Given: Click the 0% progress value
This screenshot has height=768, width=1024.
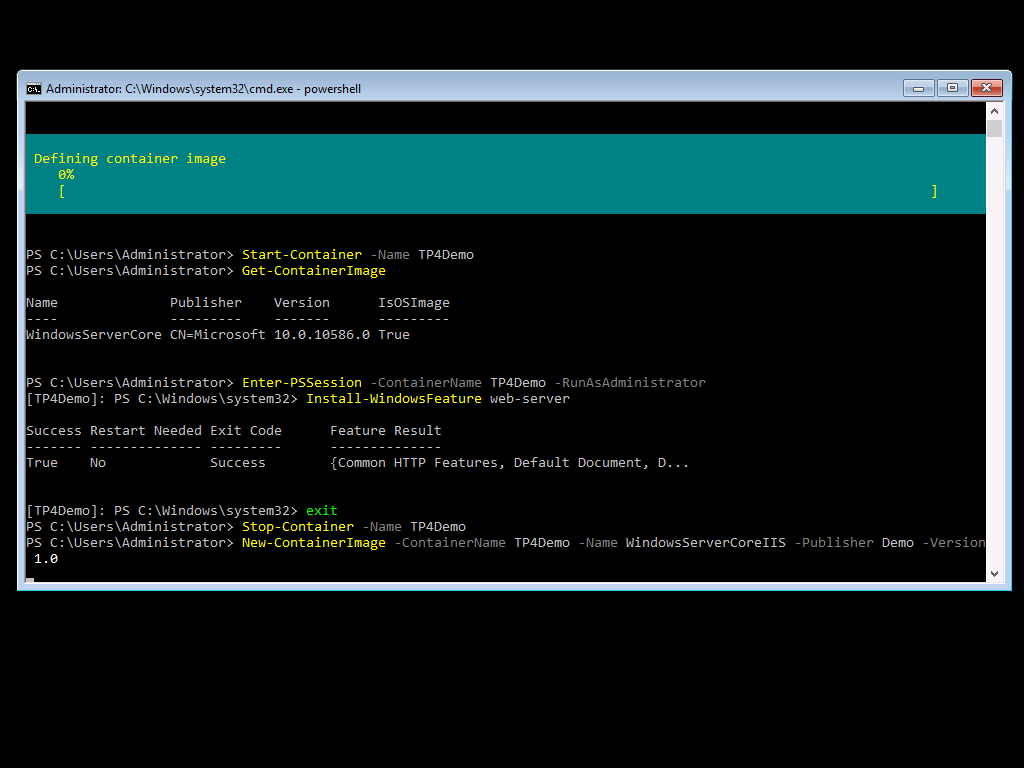Looking at the screenshot, I should (x=66, y=175).
